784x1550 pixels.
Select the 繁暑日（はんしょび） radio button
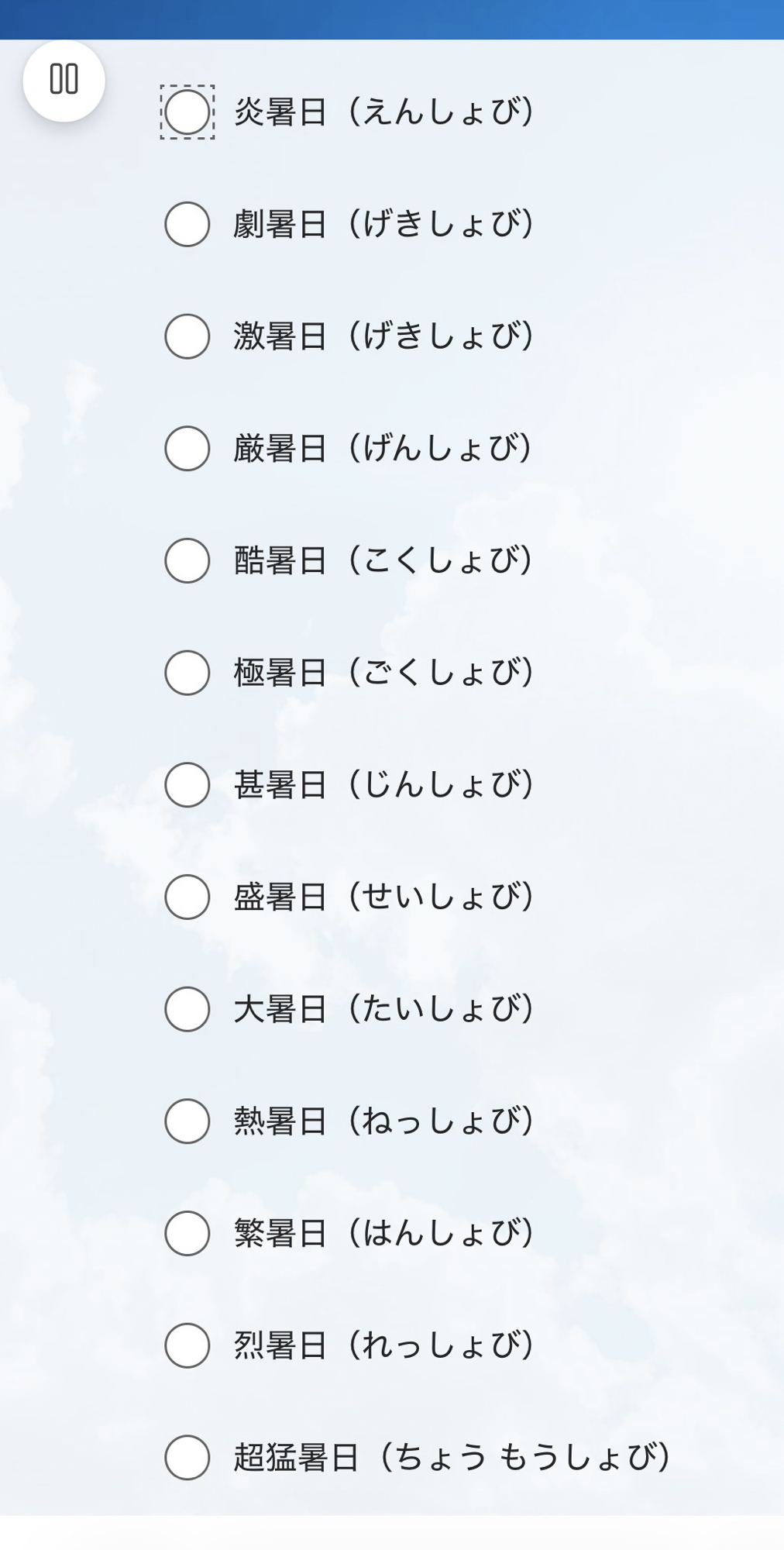click(187, 1233)
